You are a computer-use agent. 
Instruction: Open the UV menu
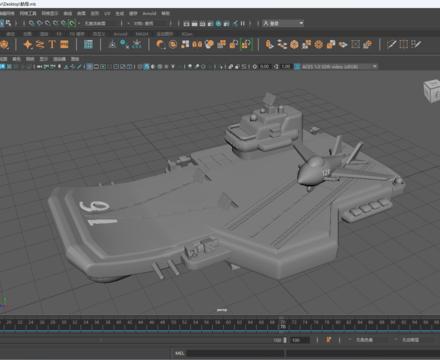click(107, 14)
